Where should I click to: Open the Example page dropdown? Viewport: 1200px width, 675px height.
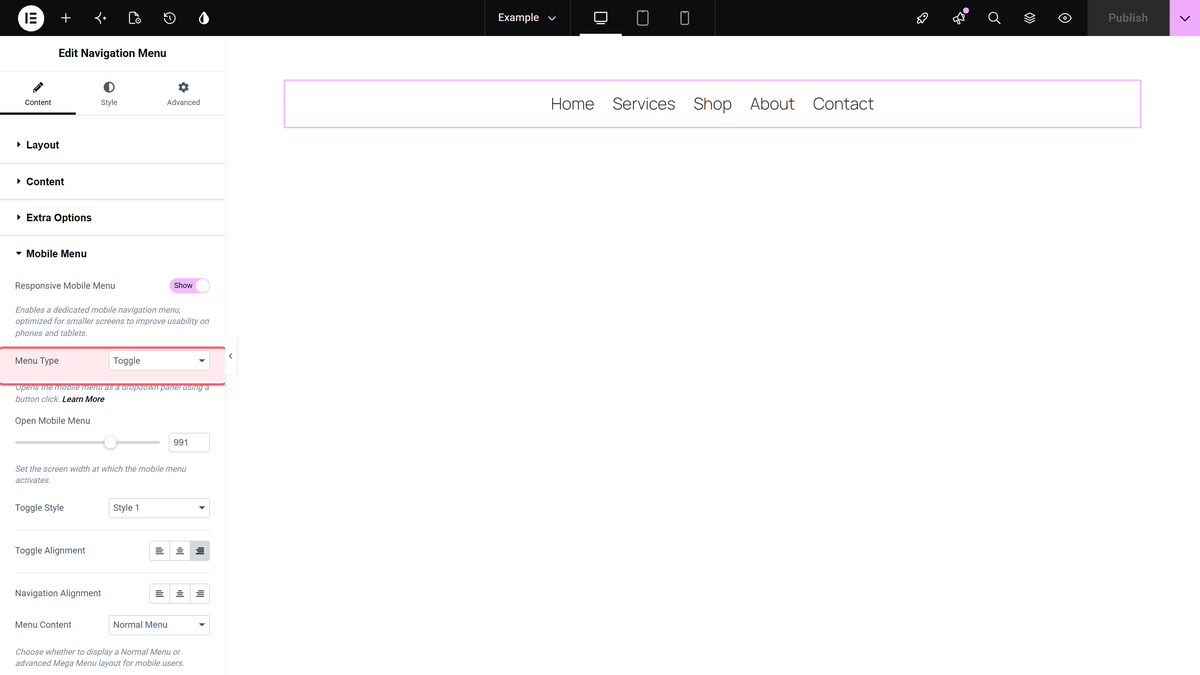pos(527,18)
